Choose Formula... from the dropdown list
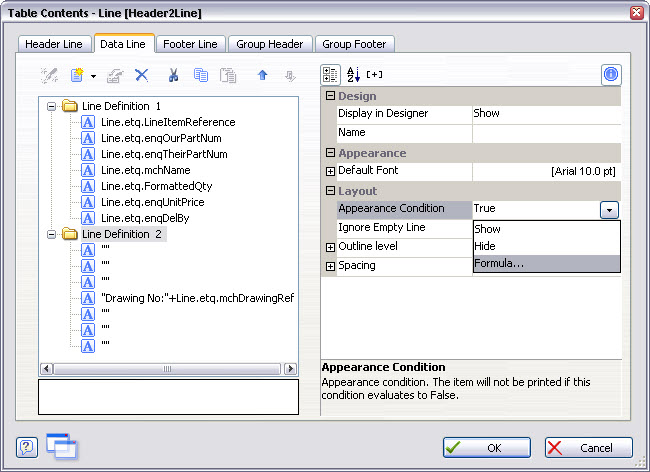This screenshot has width=650, height=472. pyautogui.click(x=546, y=264)
